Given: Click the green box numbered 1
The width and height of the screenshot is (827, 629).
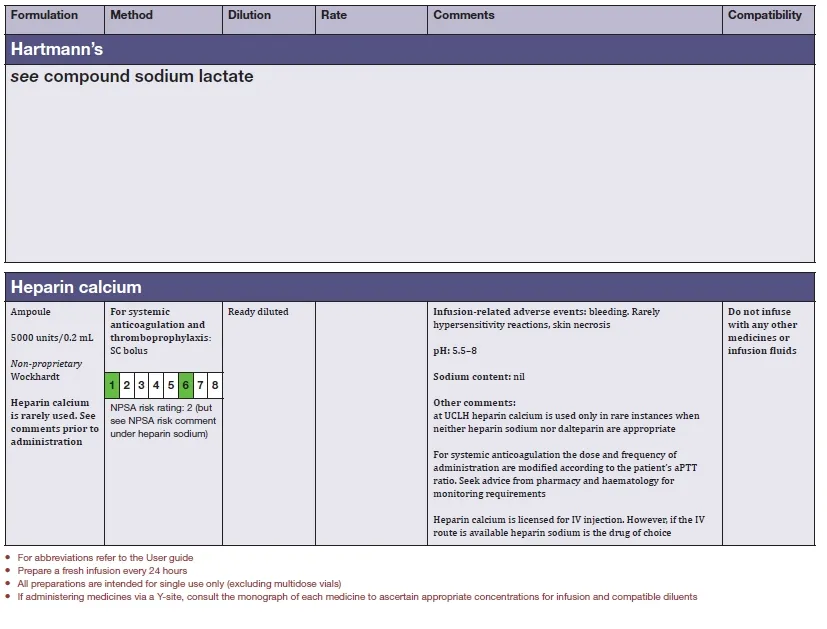Looking at the screenshot, I should pos(113,385).
